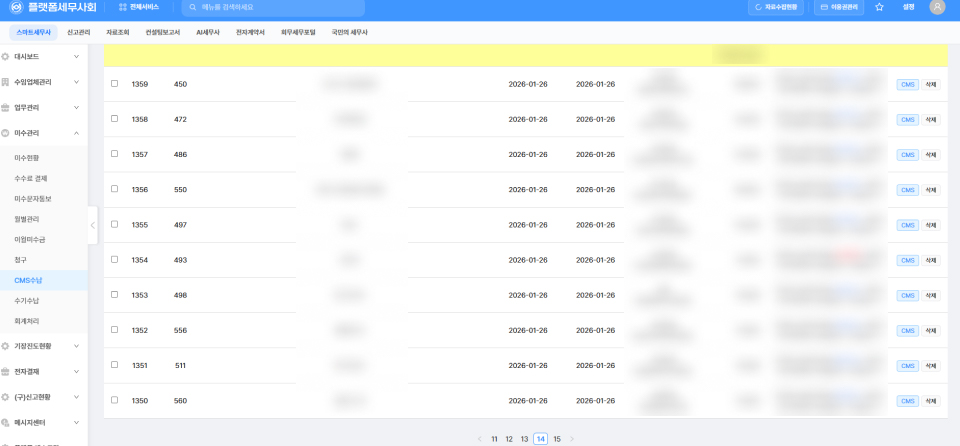The image size is (960, 446).
Task: Click the (구)신고현황 sidebar icon
Action: pos(6,397)
